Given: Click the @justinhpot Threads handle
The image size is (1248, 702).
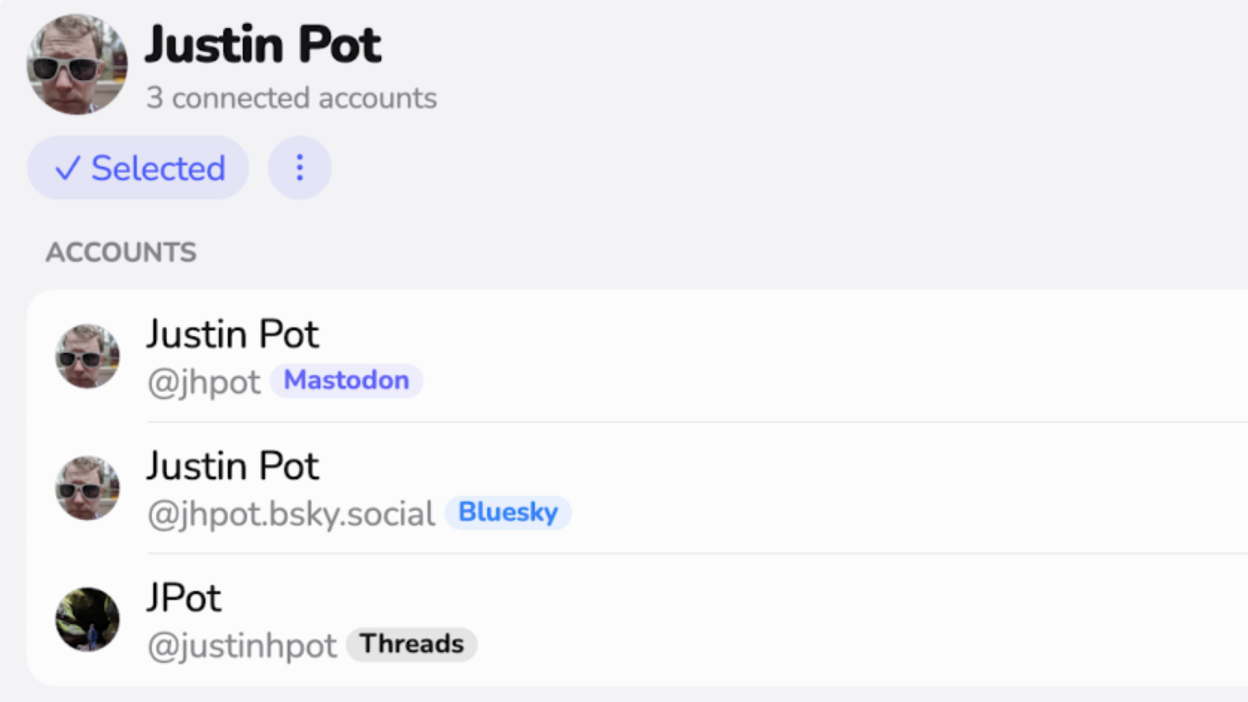Looking at the screenshot, I should [x=242, y=646].
